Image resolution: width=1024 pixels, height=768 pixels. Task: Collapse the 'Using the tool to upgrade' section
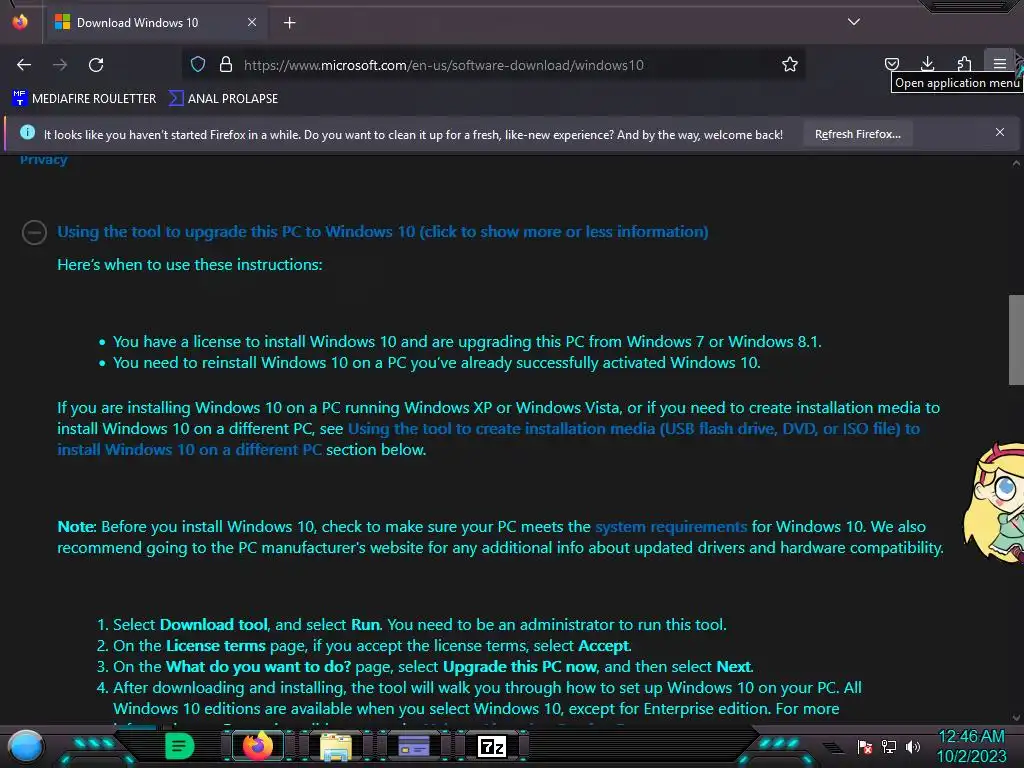(x=34, y=232)
